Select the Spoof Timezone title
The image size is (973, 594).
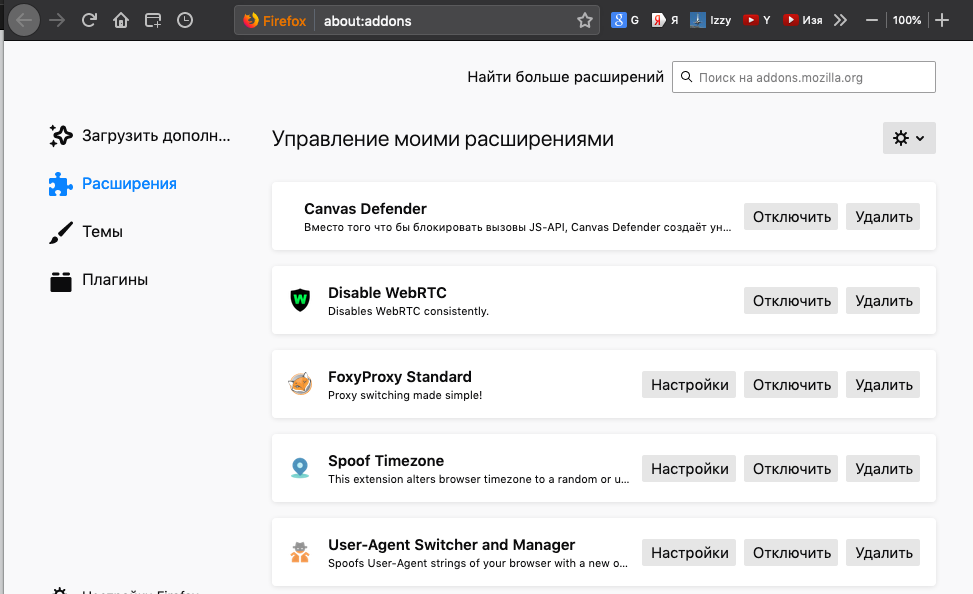(x=386, y=461)
